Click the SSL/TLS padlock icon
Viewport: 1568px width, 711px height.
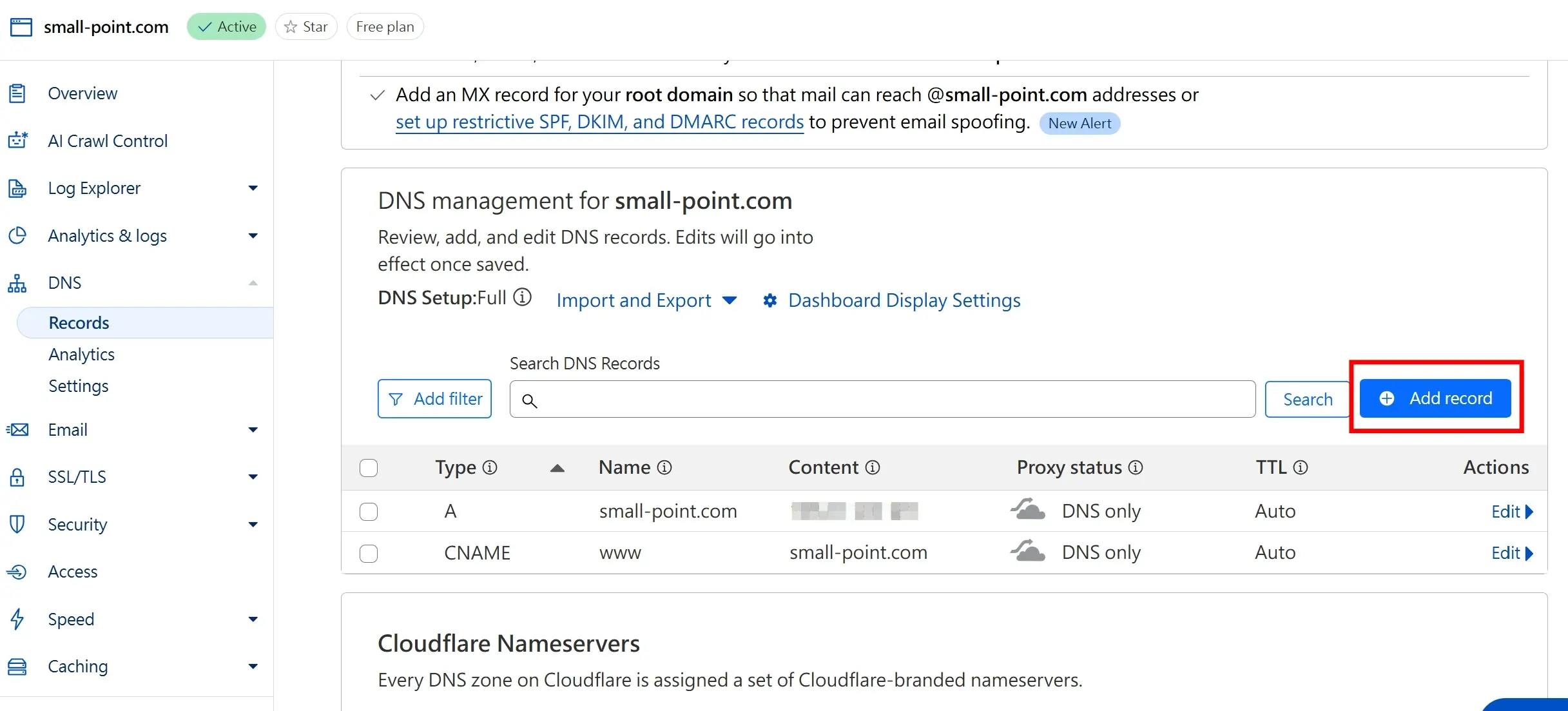coord(17,477)
